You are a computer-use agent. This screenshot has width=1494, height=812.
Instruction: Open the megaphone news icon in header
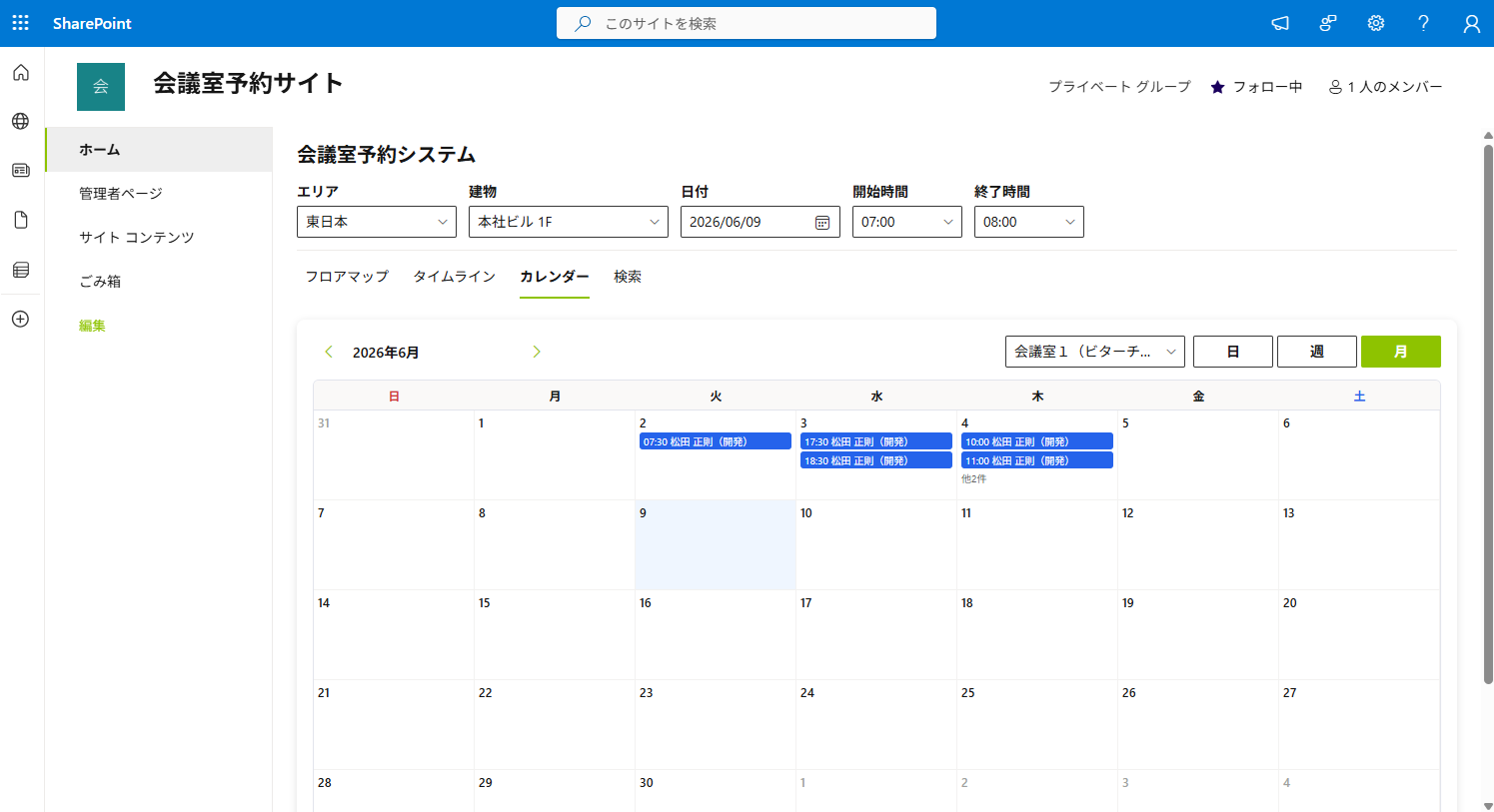click(x=1280, y=23)
